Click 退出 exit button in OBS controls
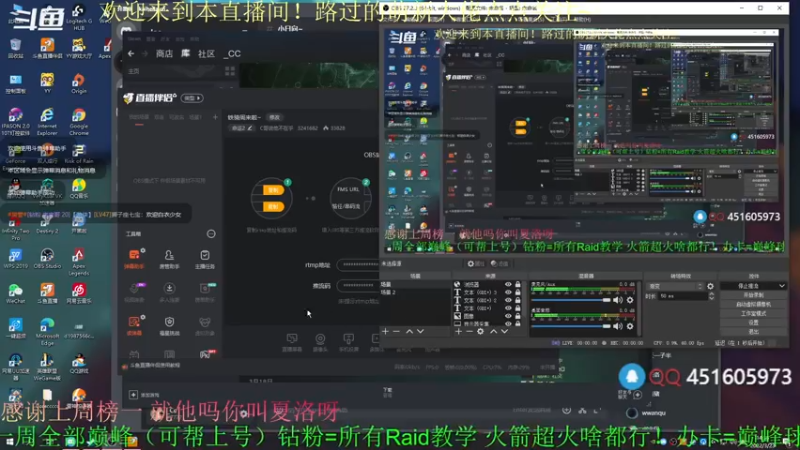This screenshot has height=450, width=800. (754, 332)
